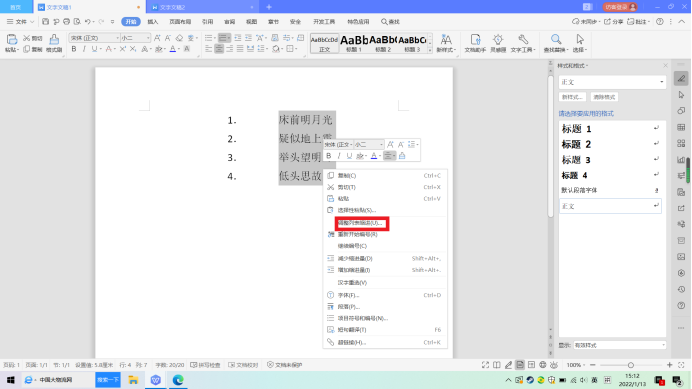Open the font size dropdown in ribbon
This screenshot has height=389, width=692.
pyautogui.click(x=148, y=38)
